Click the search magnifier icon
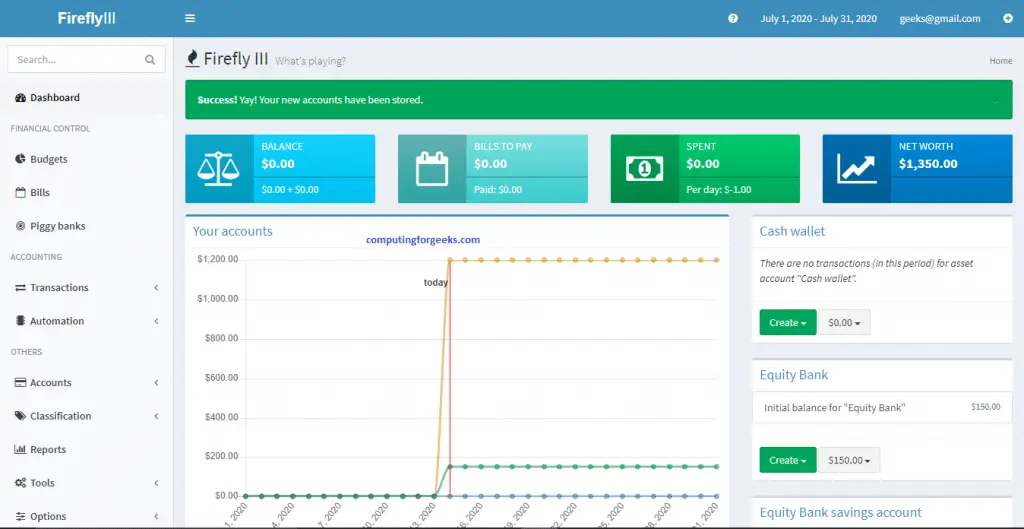The height and width of the screenshot is (529, 1024). coord(150,59)
